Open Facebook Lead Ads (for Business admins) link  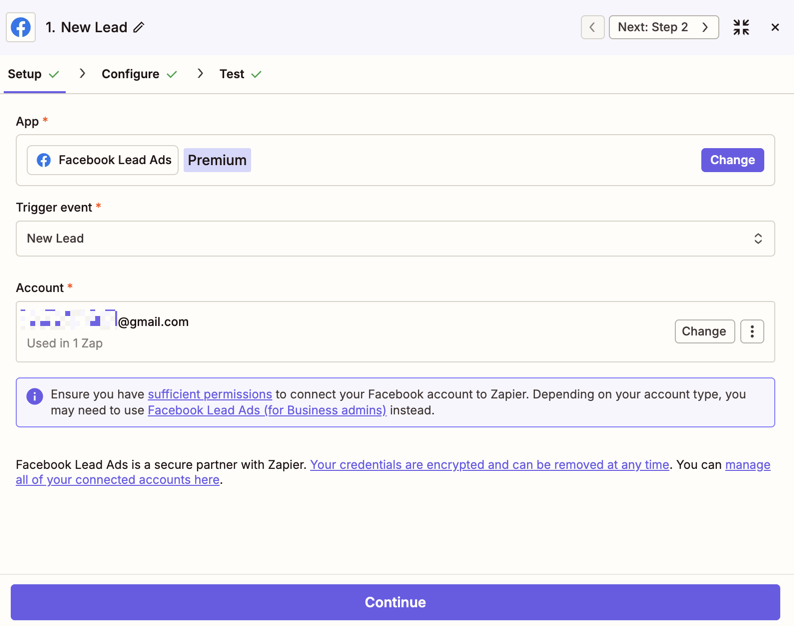click(x=267, y=410)
